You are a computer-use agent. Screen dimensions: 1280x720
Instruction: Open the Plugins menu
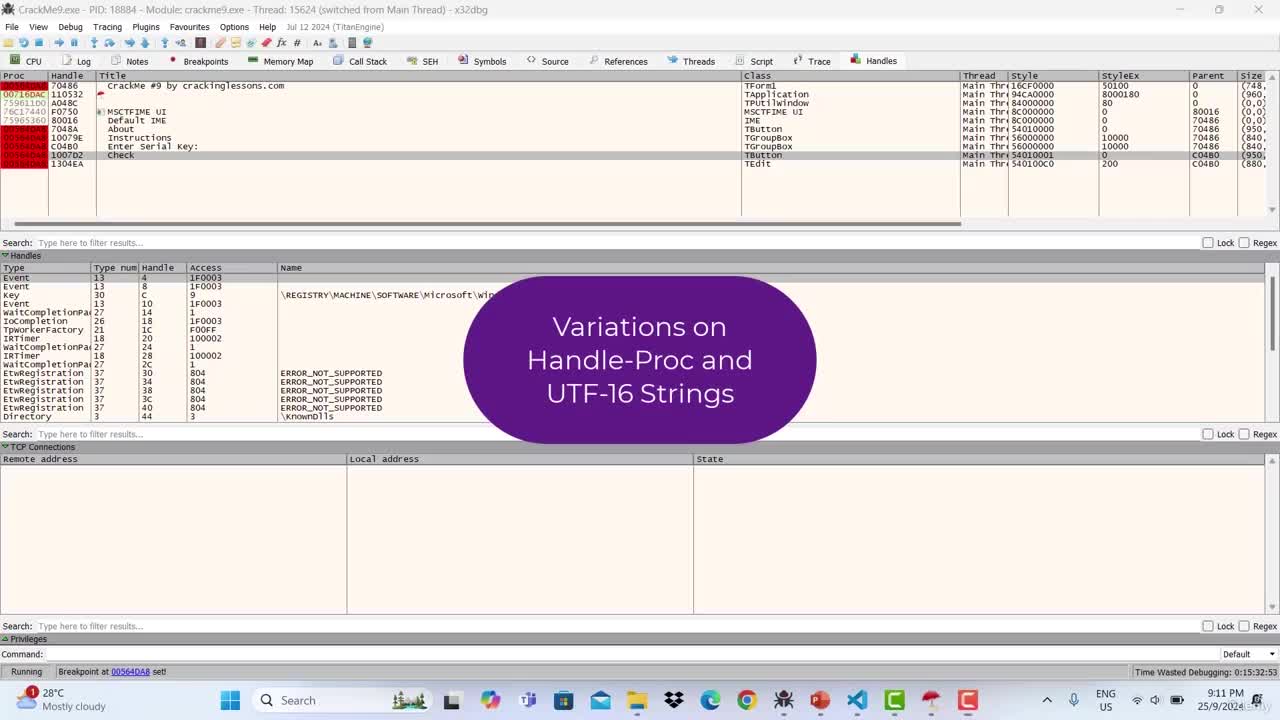(146, 27)
